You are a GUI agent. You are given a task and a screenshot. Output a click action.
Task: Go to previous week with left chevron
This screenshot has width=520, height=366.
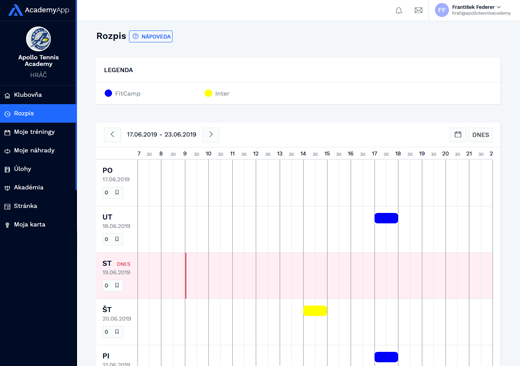[x=112, y=135]
